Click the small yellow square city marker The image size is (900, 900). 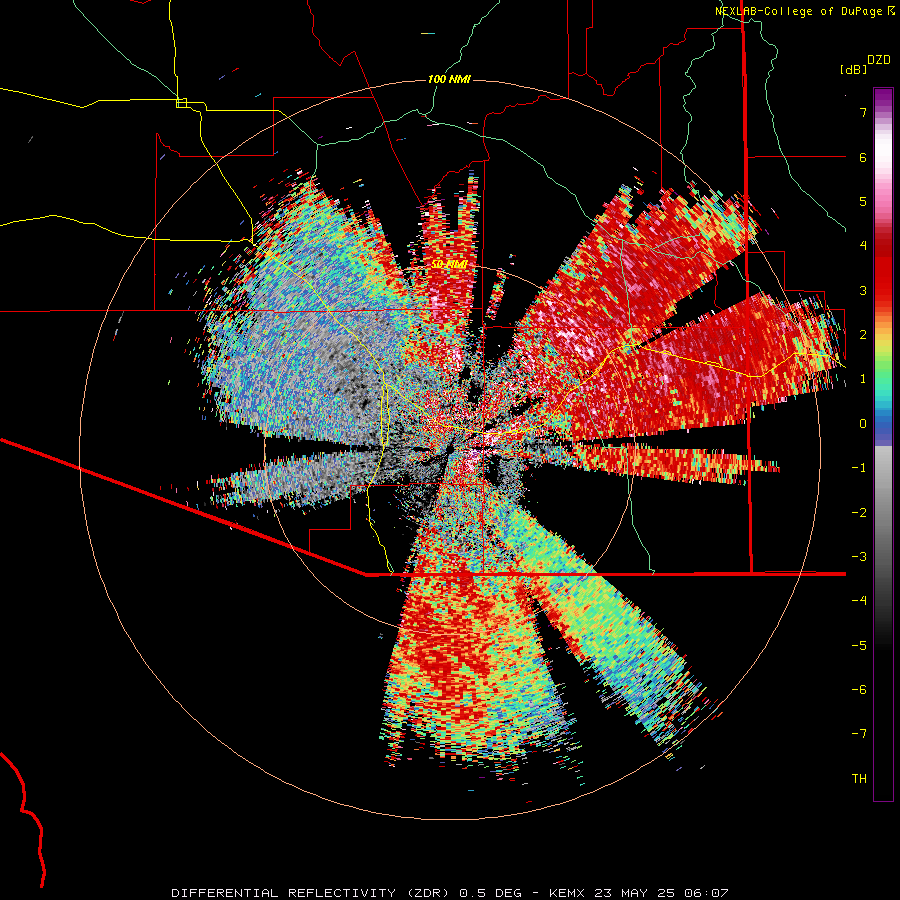(181, 103)
